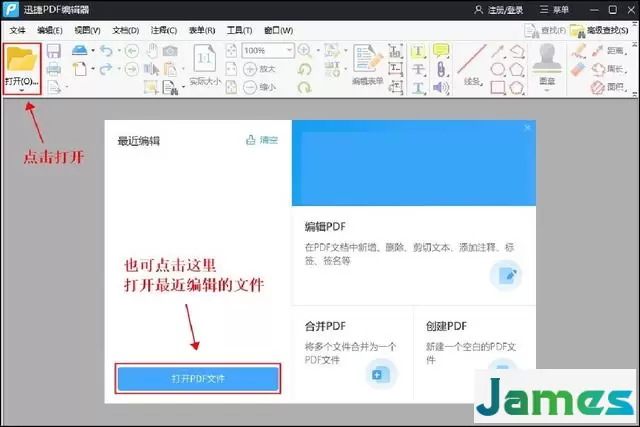640x427 pixels.
Task: Expand the Stamp (图章) dropdown arrow
Action: [x=547, y=90]
